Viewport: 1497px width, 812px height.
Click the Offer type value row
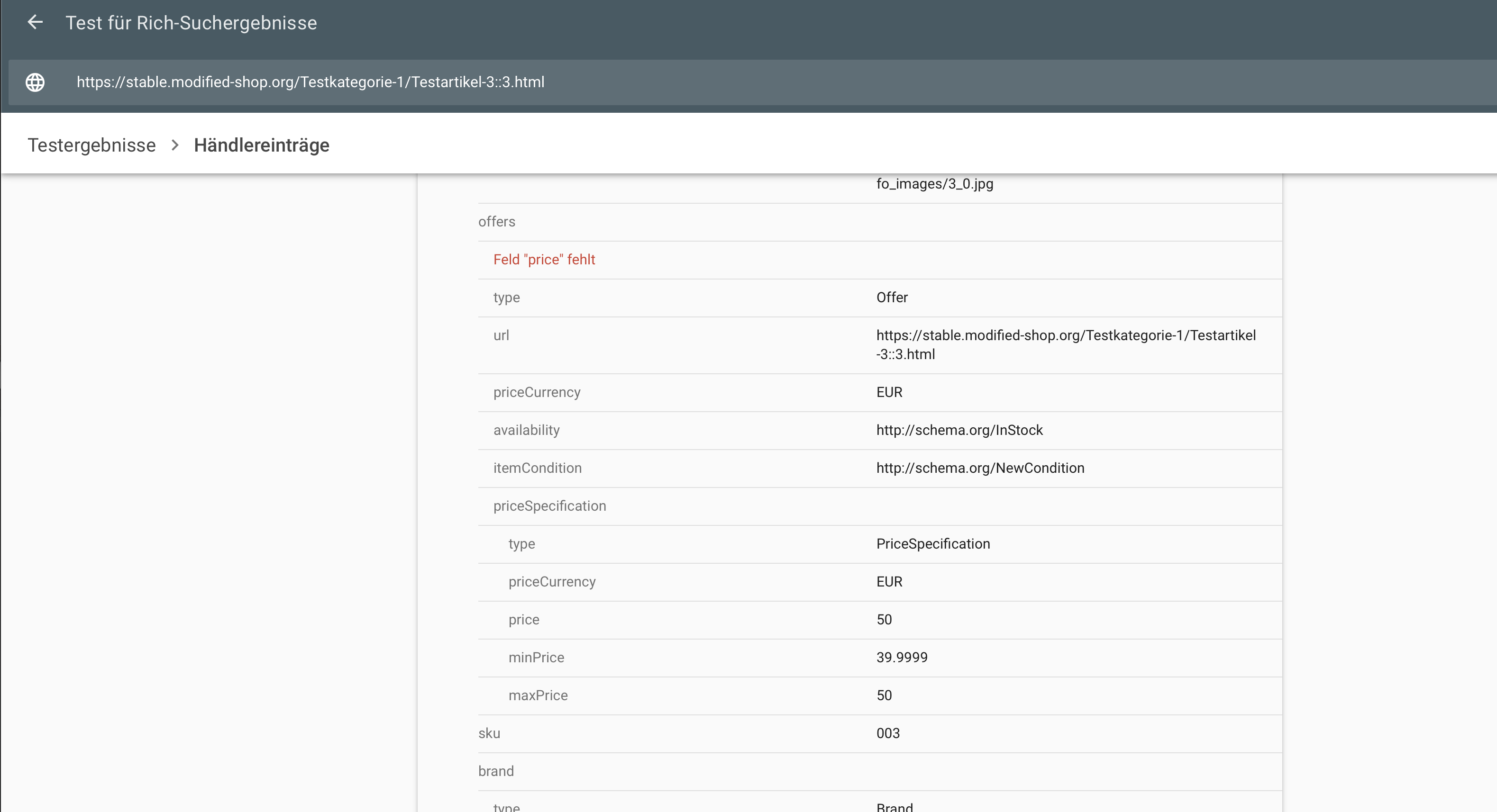(x=892, y=298)
